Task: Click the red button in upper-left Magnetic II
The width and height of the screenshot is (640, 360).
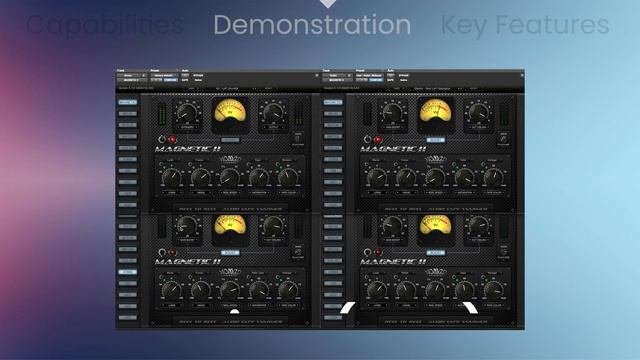Action: (x=173, y=139)
